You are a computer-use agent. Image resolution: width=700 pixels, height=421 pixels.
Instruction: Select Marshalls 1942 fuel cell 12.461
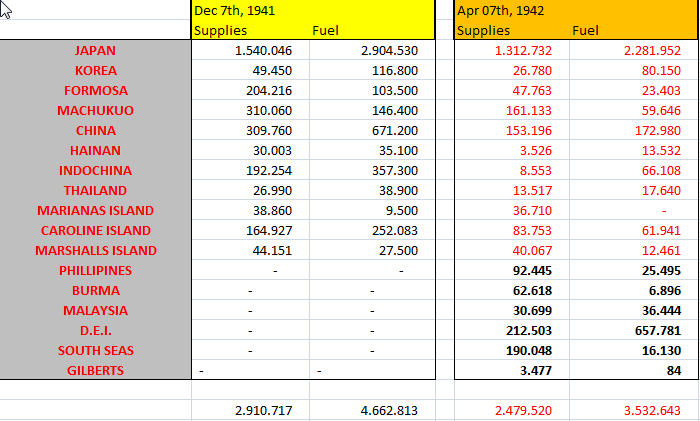[633, 250]
